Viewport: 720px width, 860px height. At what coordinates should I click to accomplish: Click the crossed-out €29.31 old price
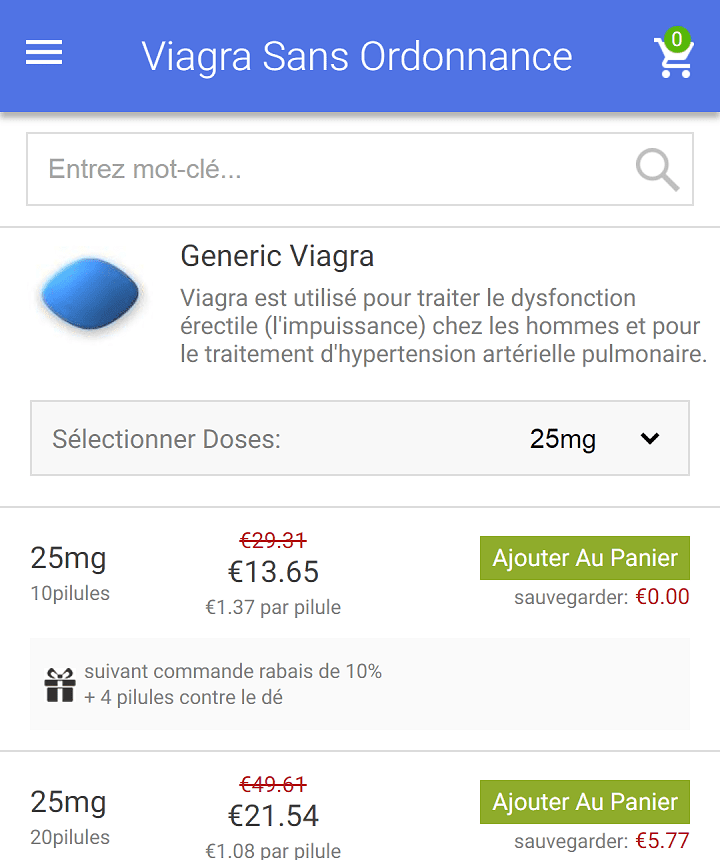point(273,541)
